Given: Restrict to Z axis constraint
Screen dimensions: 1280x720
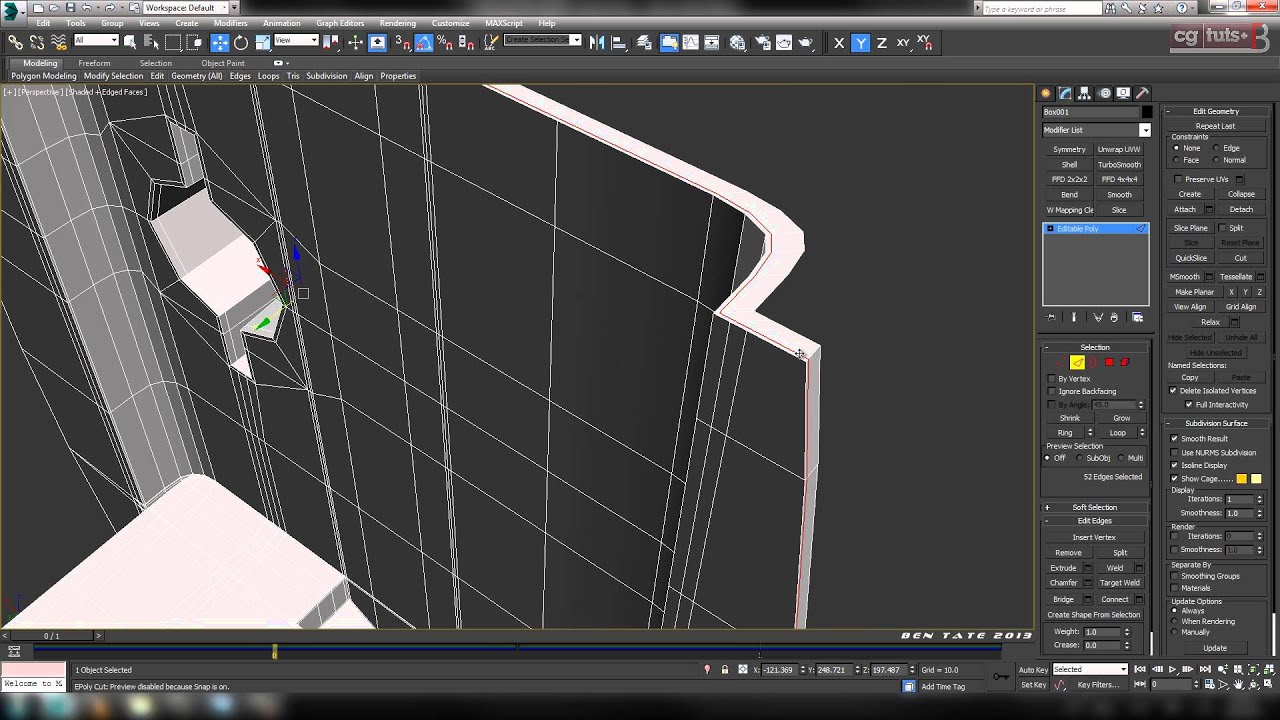Looking at the screenshot, I should tap(881, 42).
